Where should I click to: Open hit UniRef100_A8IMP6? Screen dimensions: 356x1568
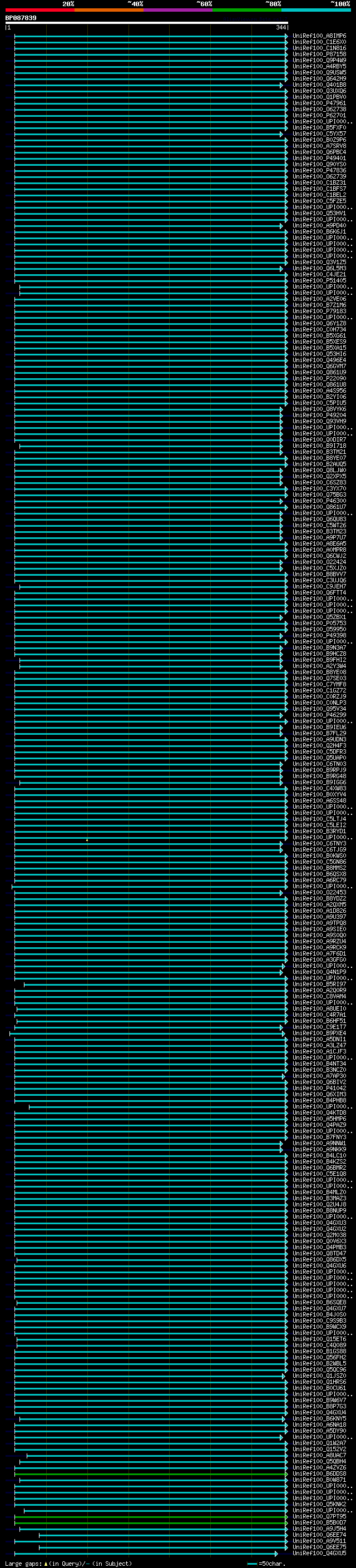click(319, 36)
